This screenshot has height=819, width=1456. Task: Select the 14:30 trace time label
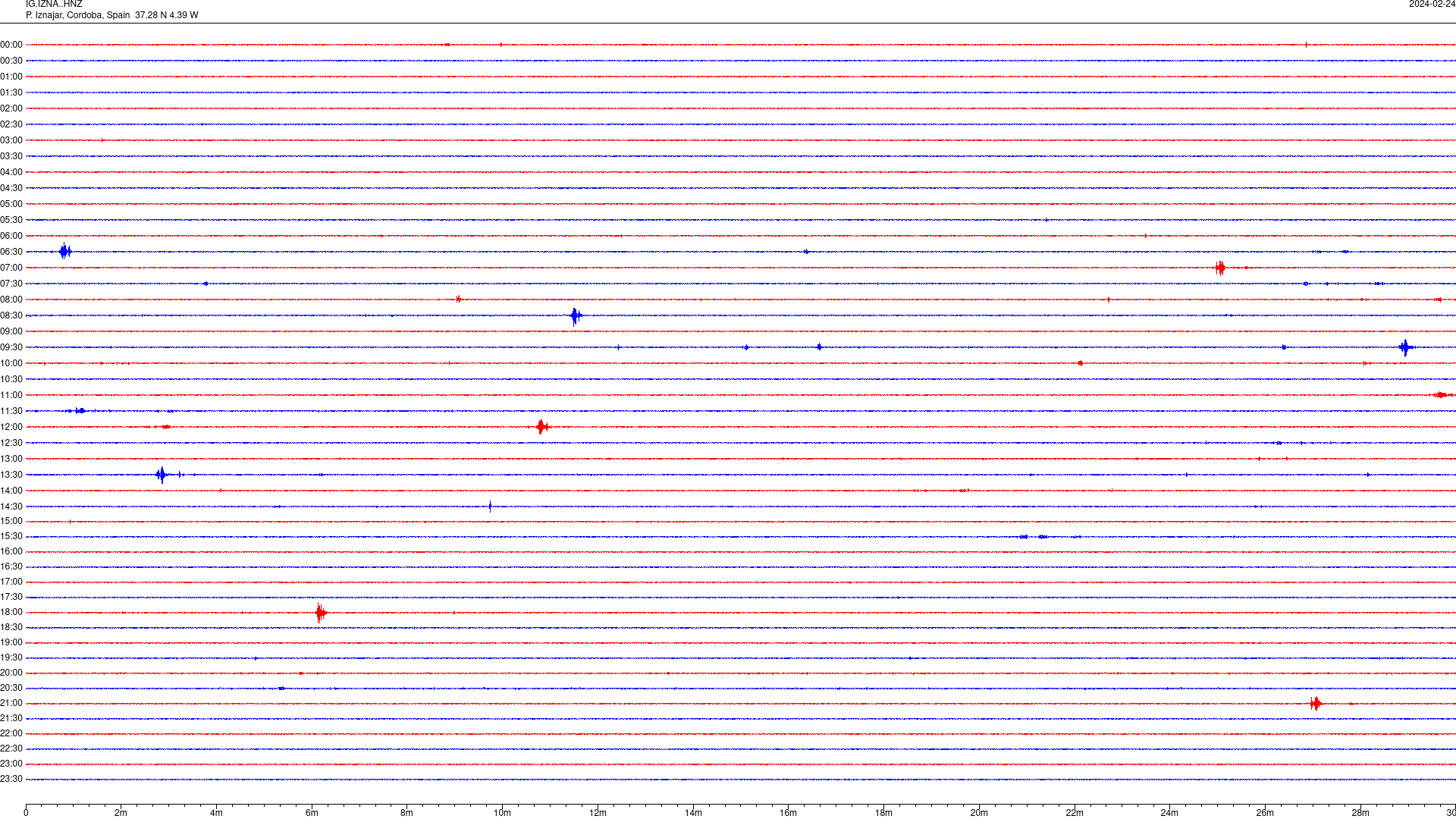point(11,507)
